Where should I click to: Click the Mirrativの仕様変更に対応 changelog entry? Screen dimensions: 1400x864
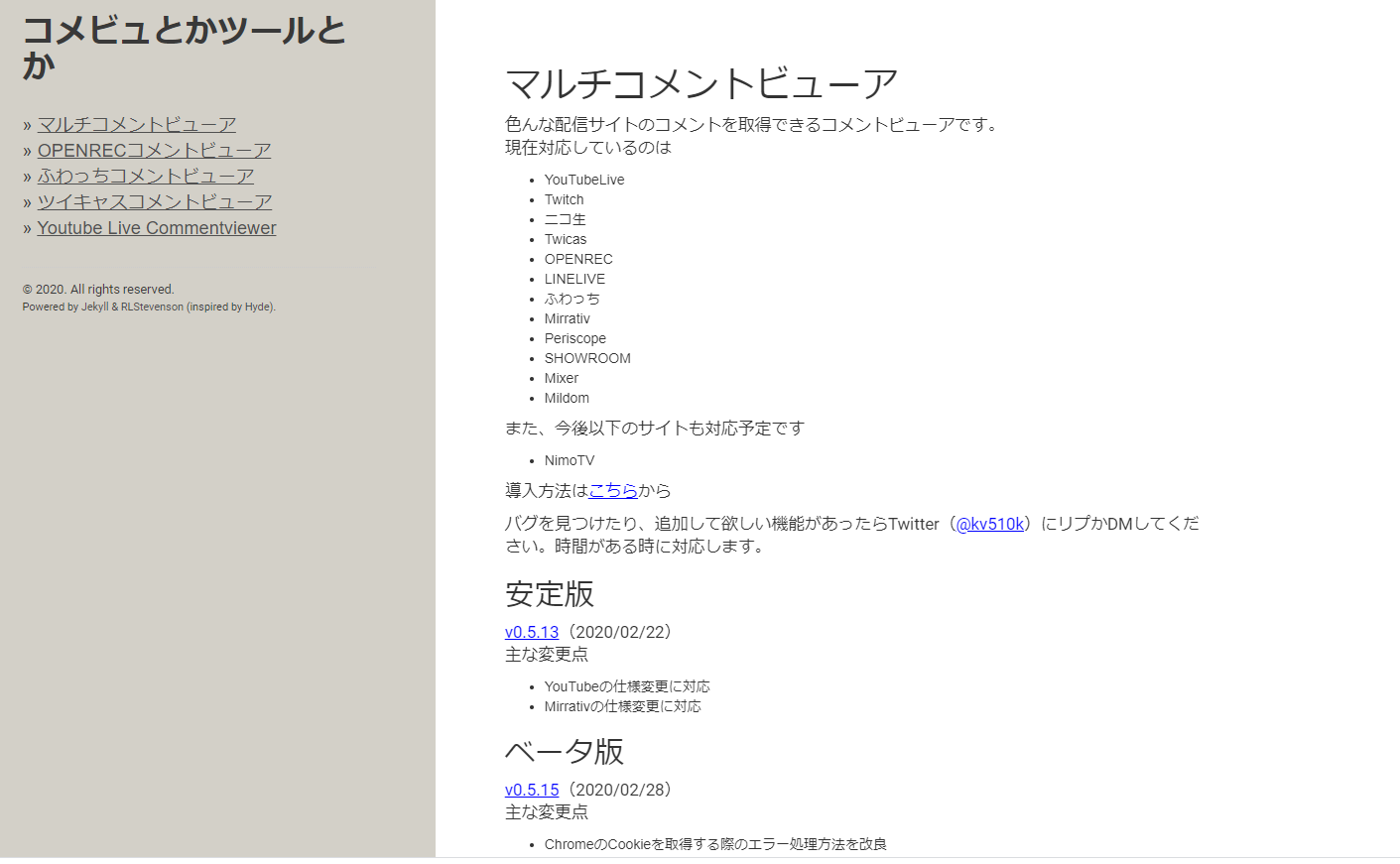[x=623, y=706]
